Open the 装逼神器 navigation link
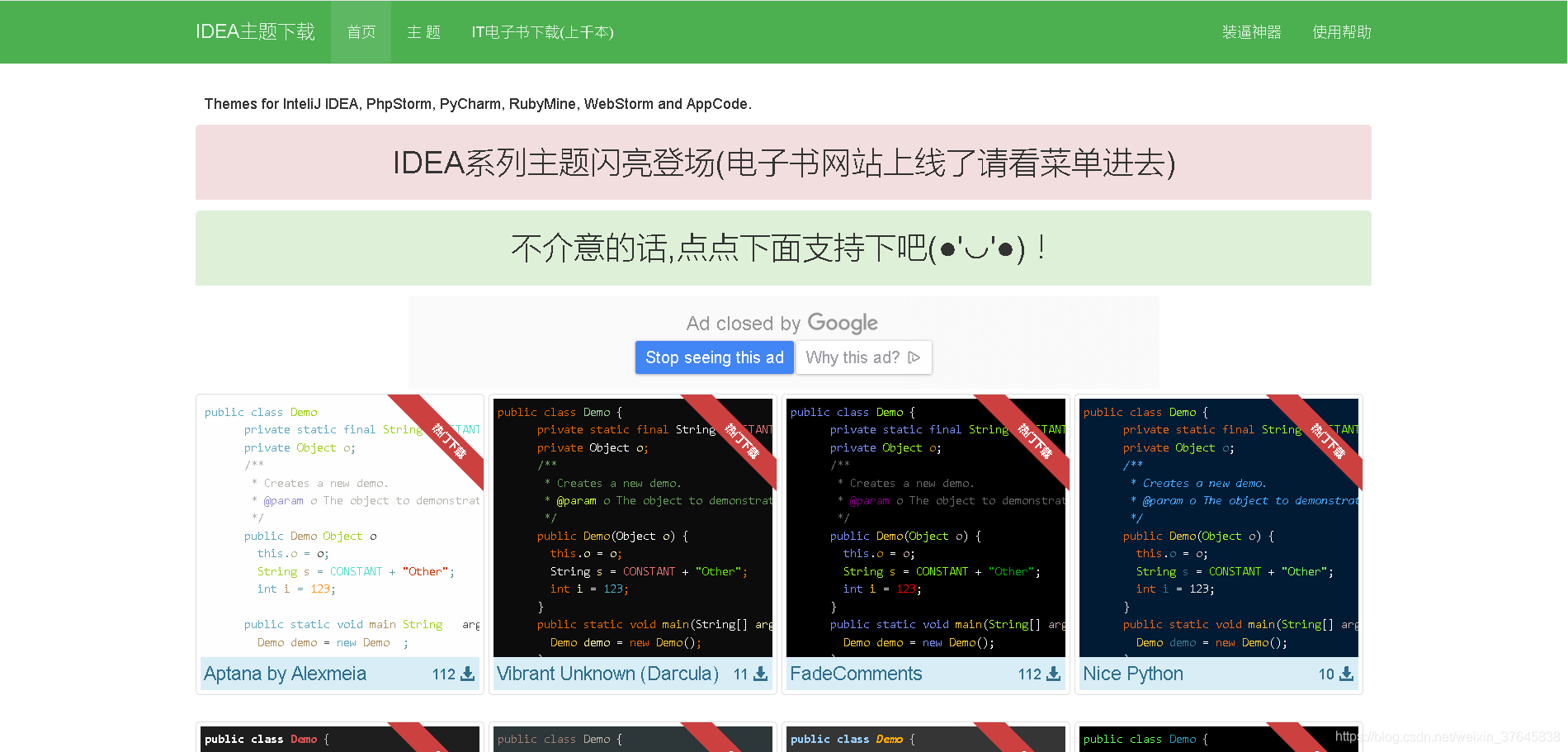1568x752 pixels. pos(1252,32)
